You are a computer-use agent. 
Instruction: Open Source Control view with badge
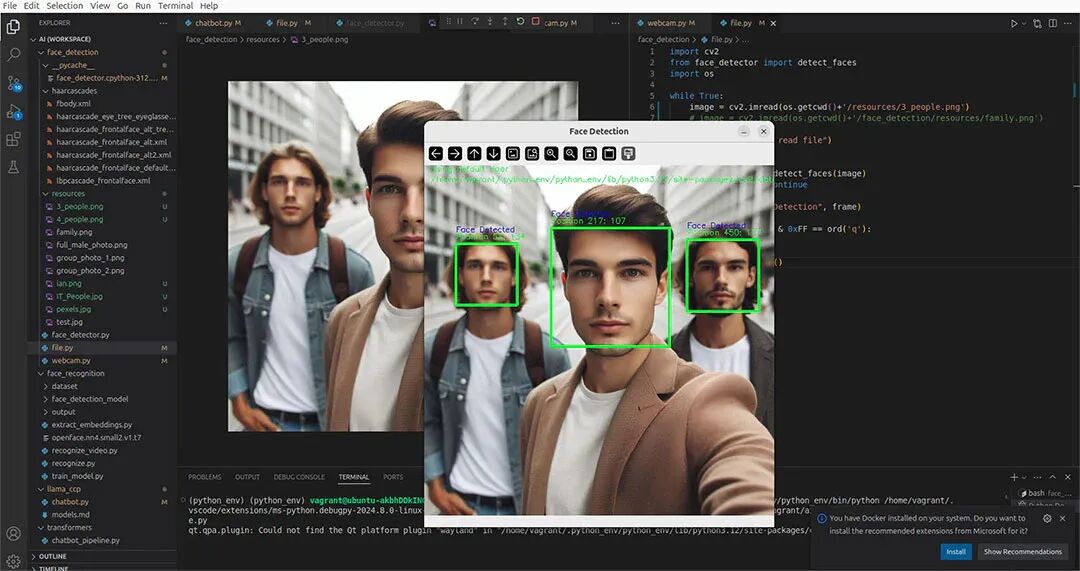pos(13,83)
